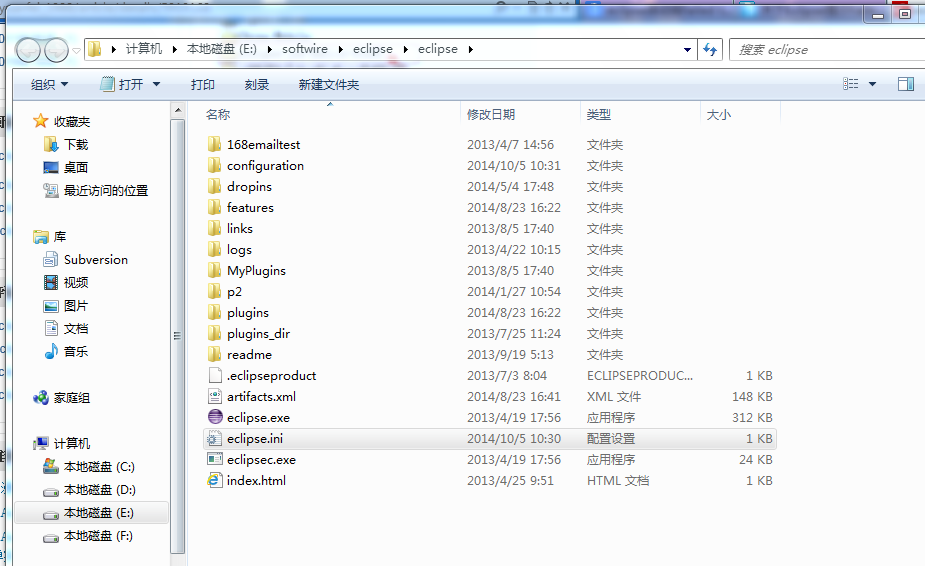Select the dropins folder icon
925x566 pixels.
click(215, 187)
